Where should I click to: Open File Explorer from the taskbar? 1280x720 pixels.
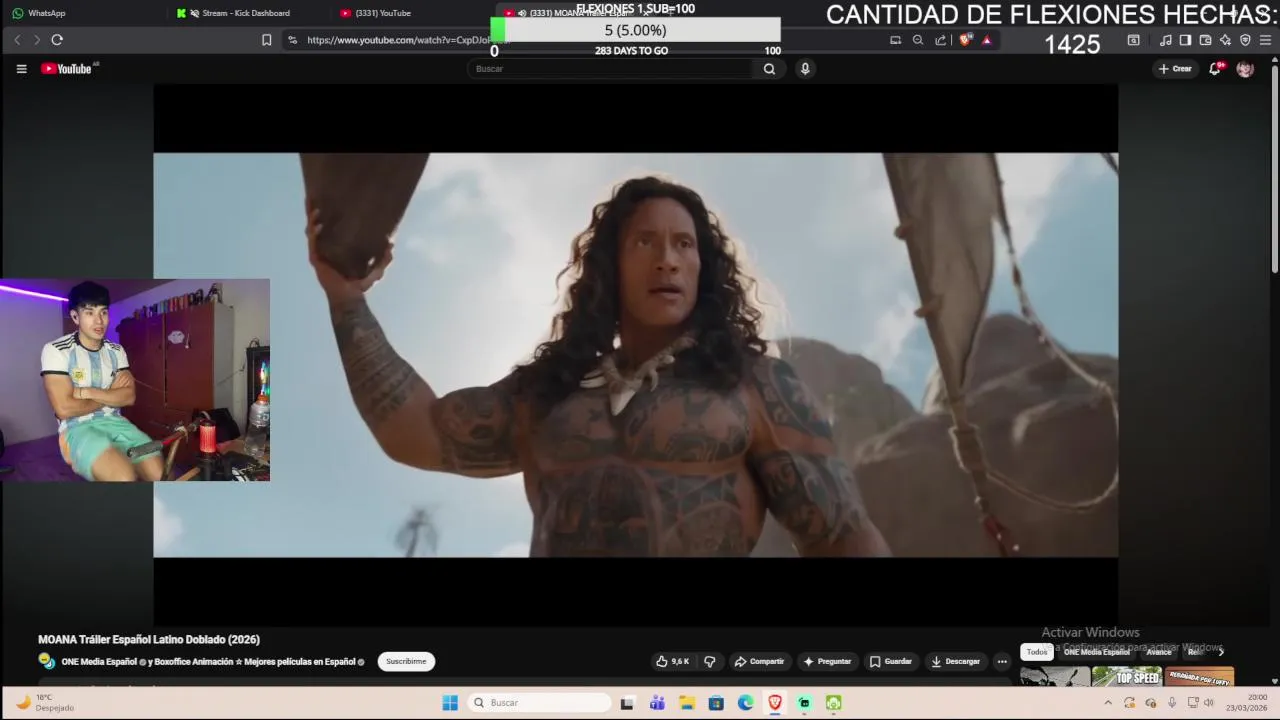coord(687,703)
